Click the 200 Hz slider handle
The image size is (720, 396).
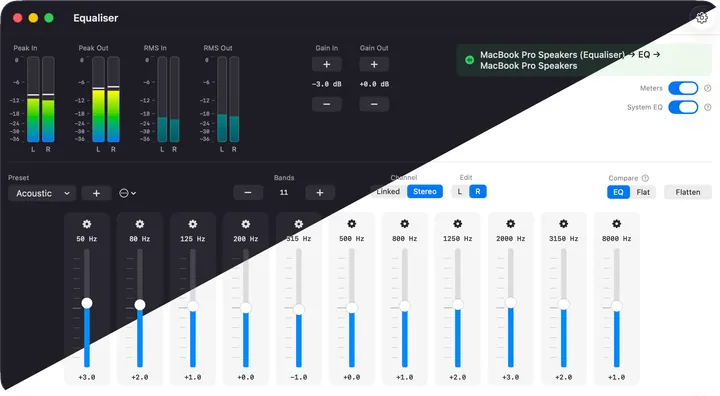[x=246, y=308]
